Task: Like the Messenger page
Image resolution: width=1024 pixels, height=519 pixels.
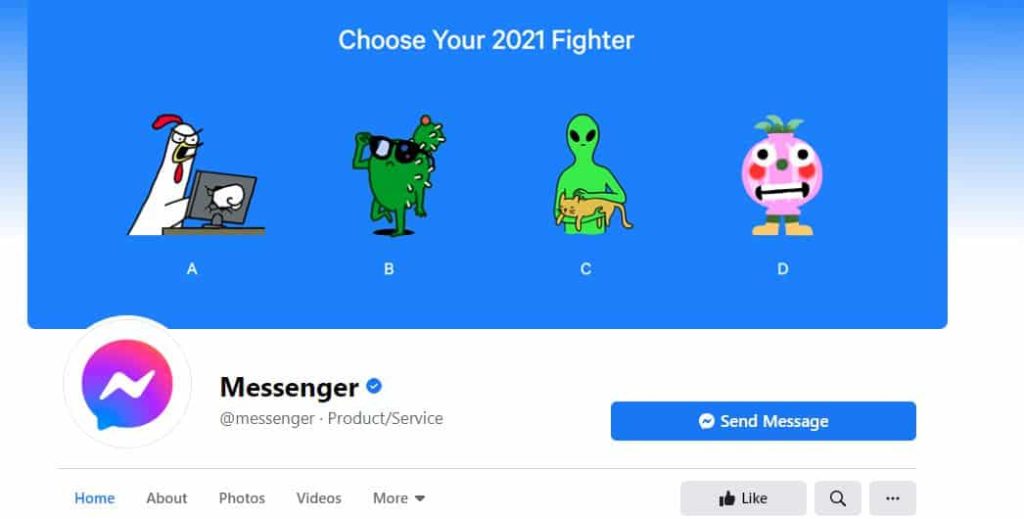Action: pyautogui.click(x=743, y=499)
